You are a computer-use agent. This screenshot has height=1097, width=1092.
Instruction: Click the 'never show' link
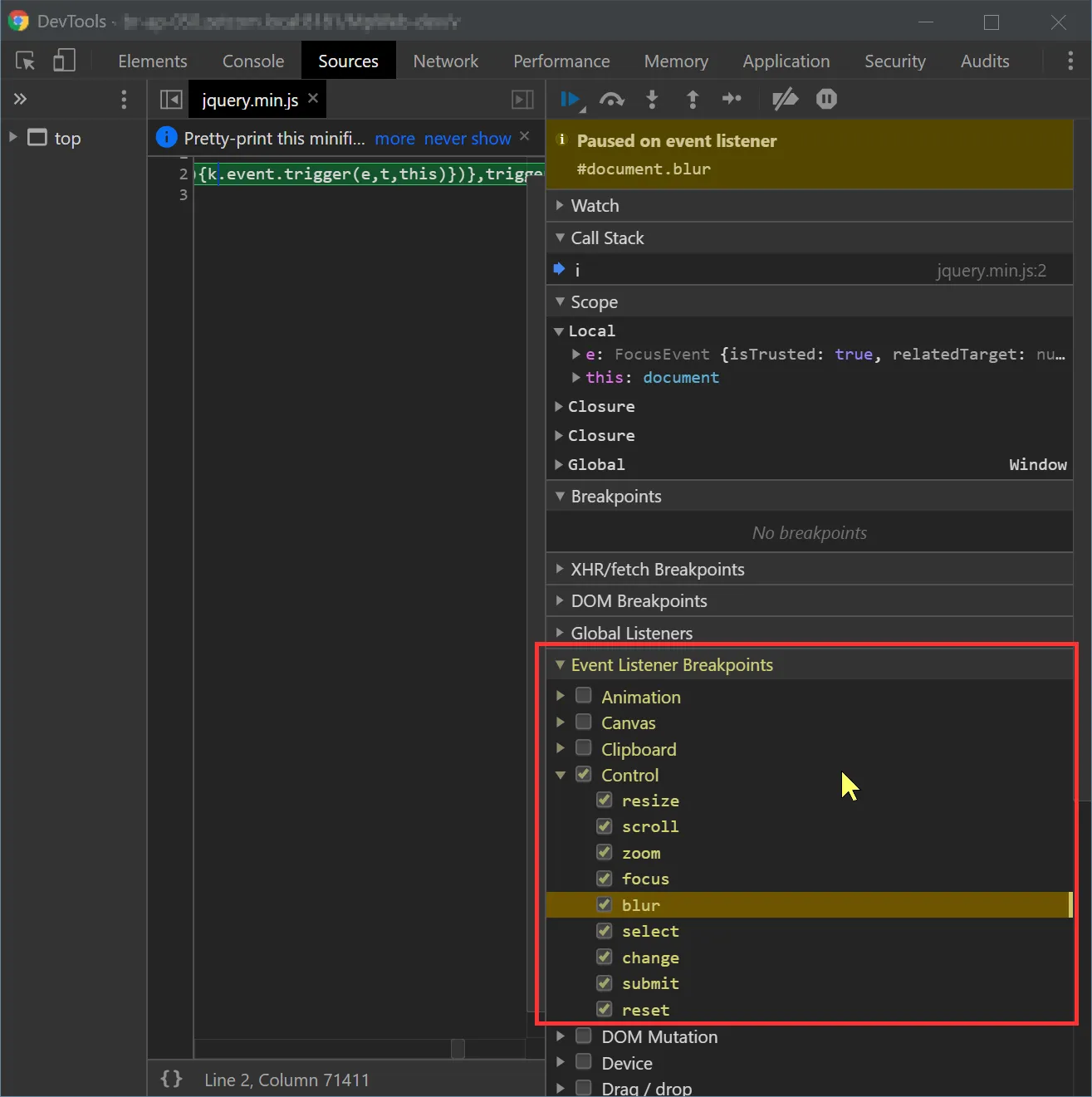point(468,139)
